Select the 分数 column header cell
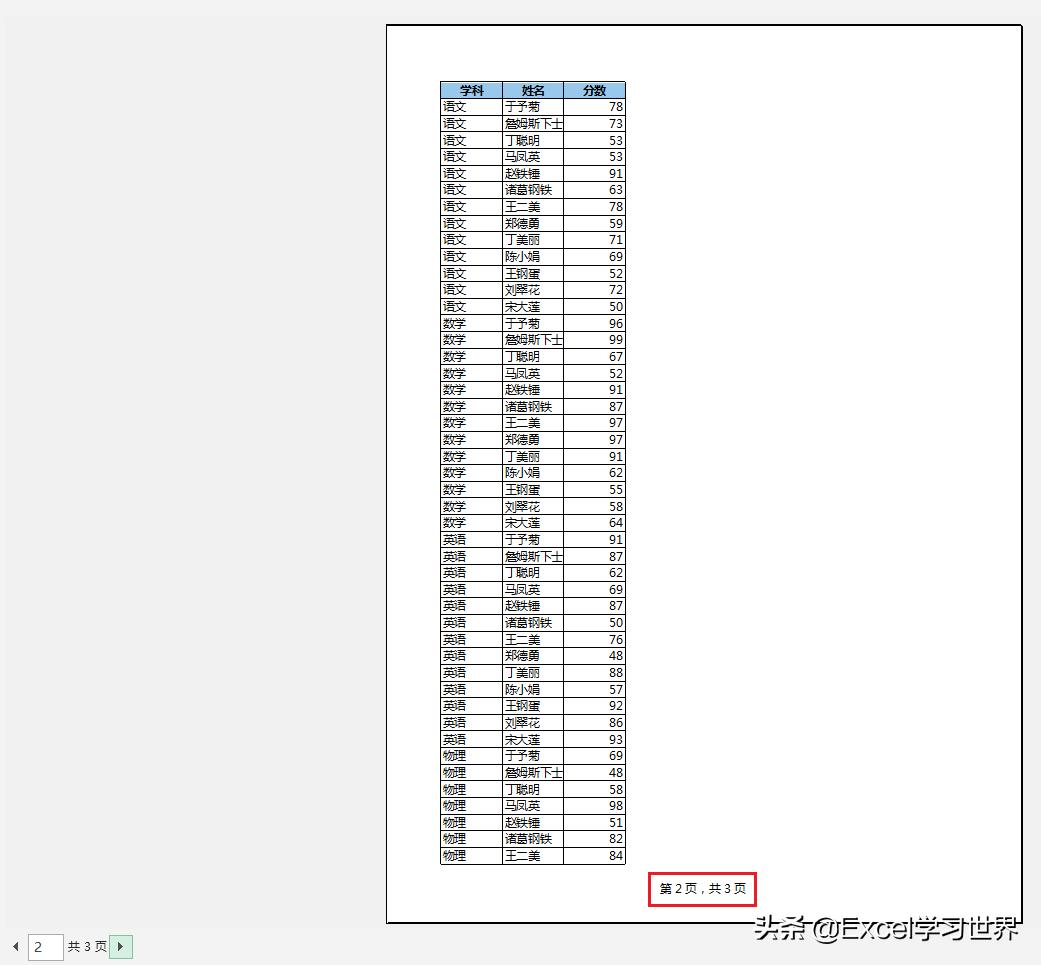 (x=596, y=89)
